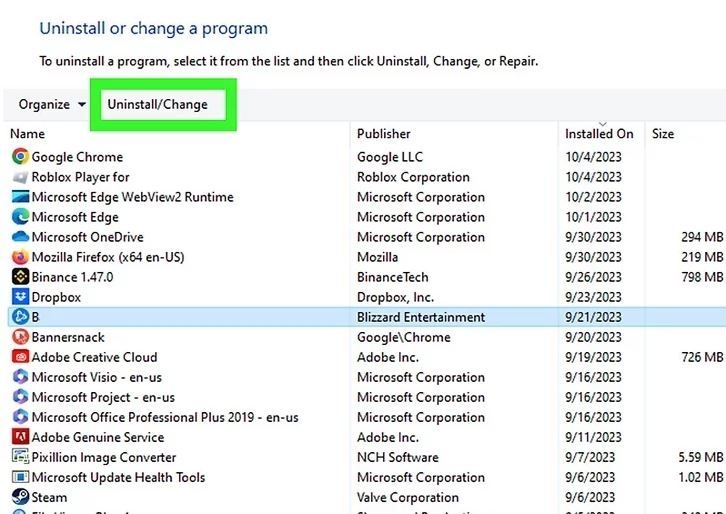Open the Organize dropdown menu
This screenshot has width=726, height=514.
(x=52, y=104)
